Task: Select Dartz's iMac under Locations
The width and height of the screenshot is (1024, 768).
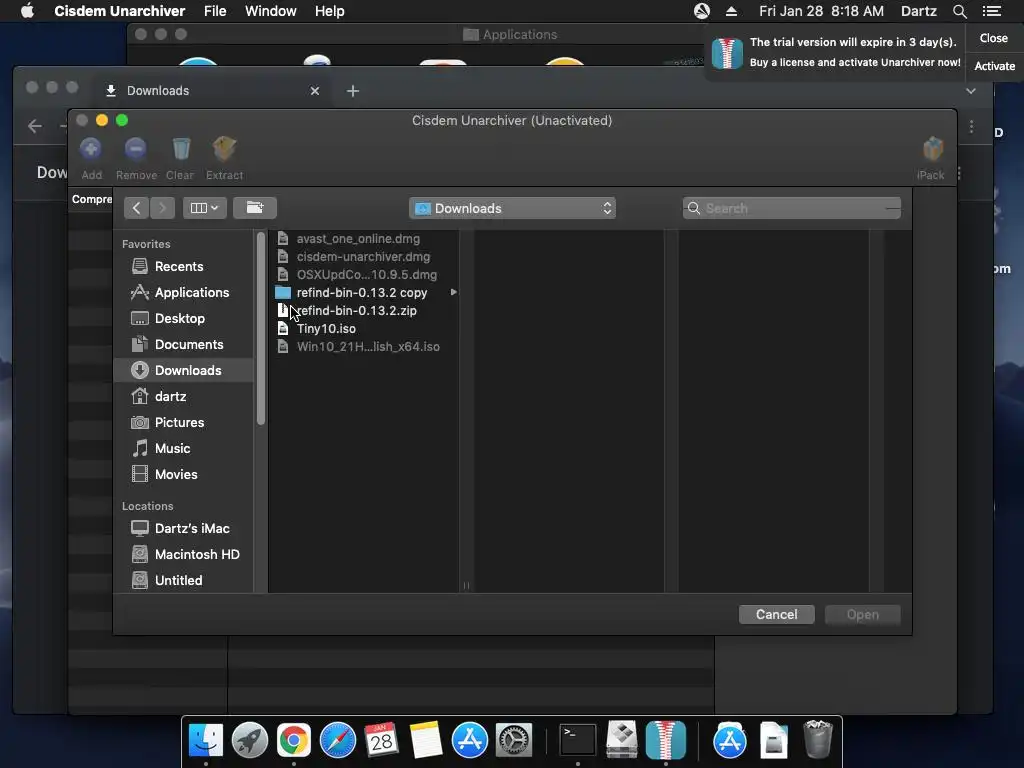Action: [184, 528]
